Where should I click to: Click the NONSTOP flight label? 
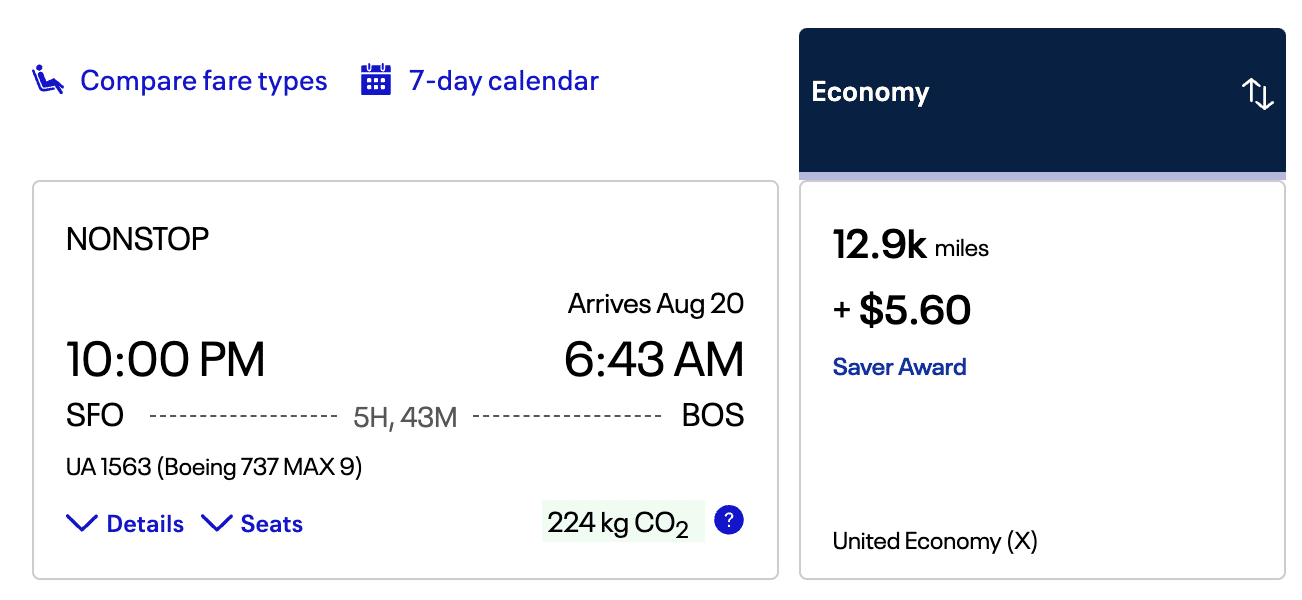point(138,239)
